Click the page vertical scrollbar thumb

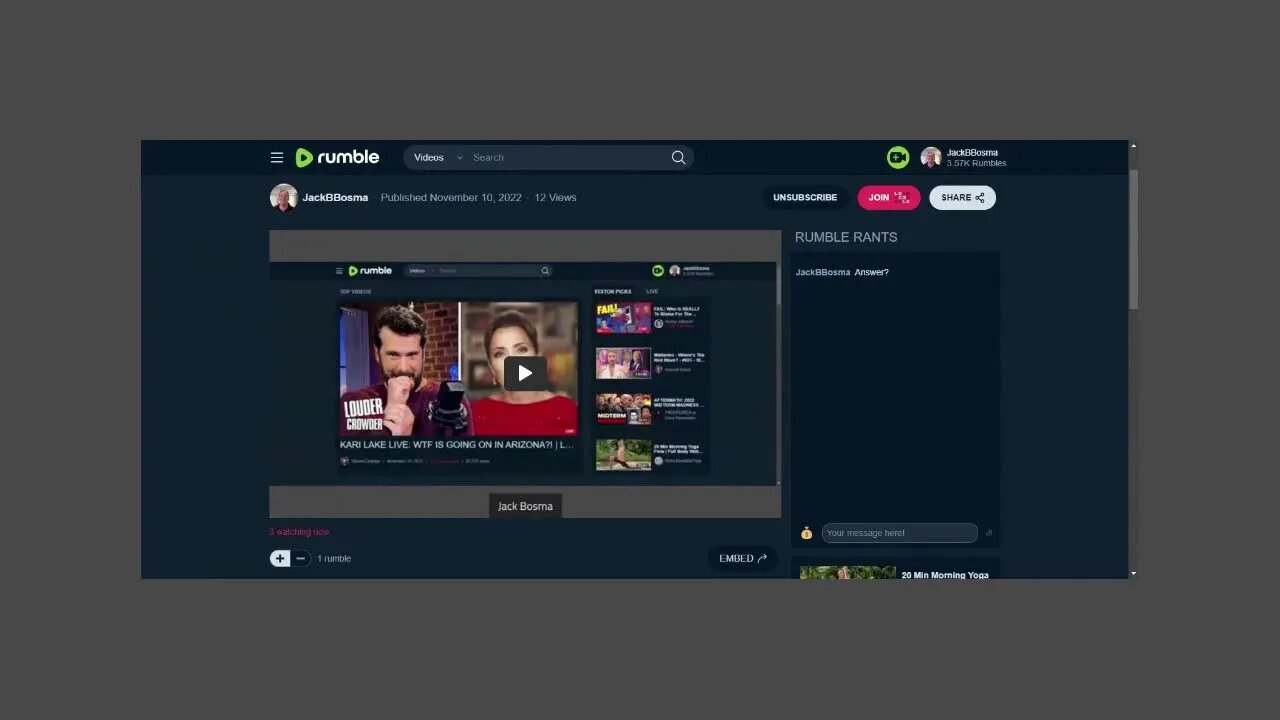click(1133, 239)
